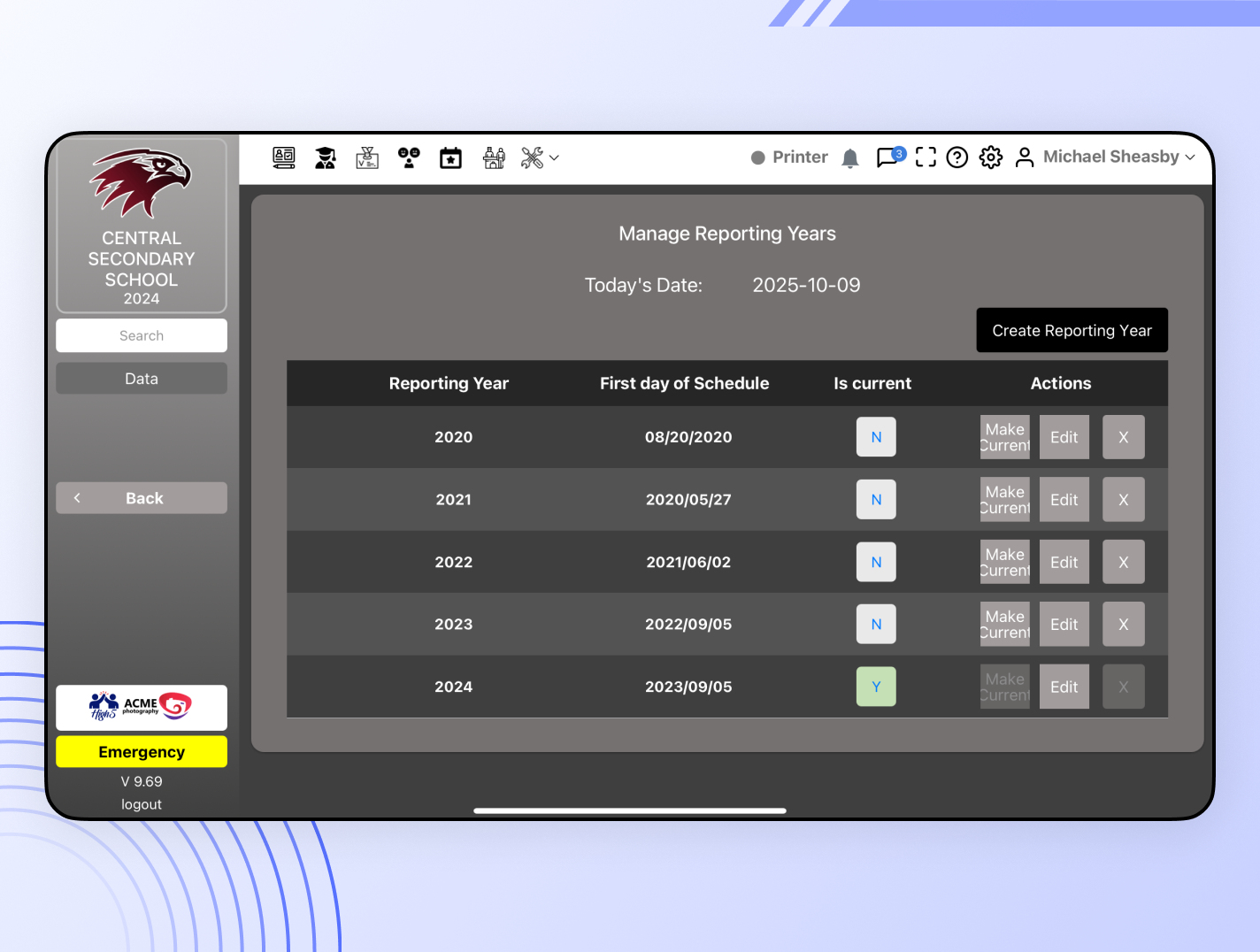Viewport: 1260px width, 952px height.
Task: Open the help question mark icon
Action: pos(957,157)
